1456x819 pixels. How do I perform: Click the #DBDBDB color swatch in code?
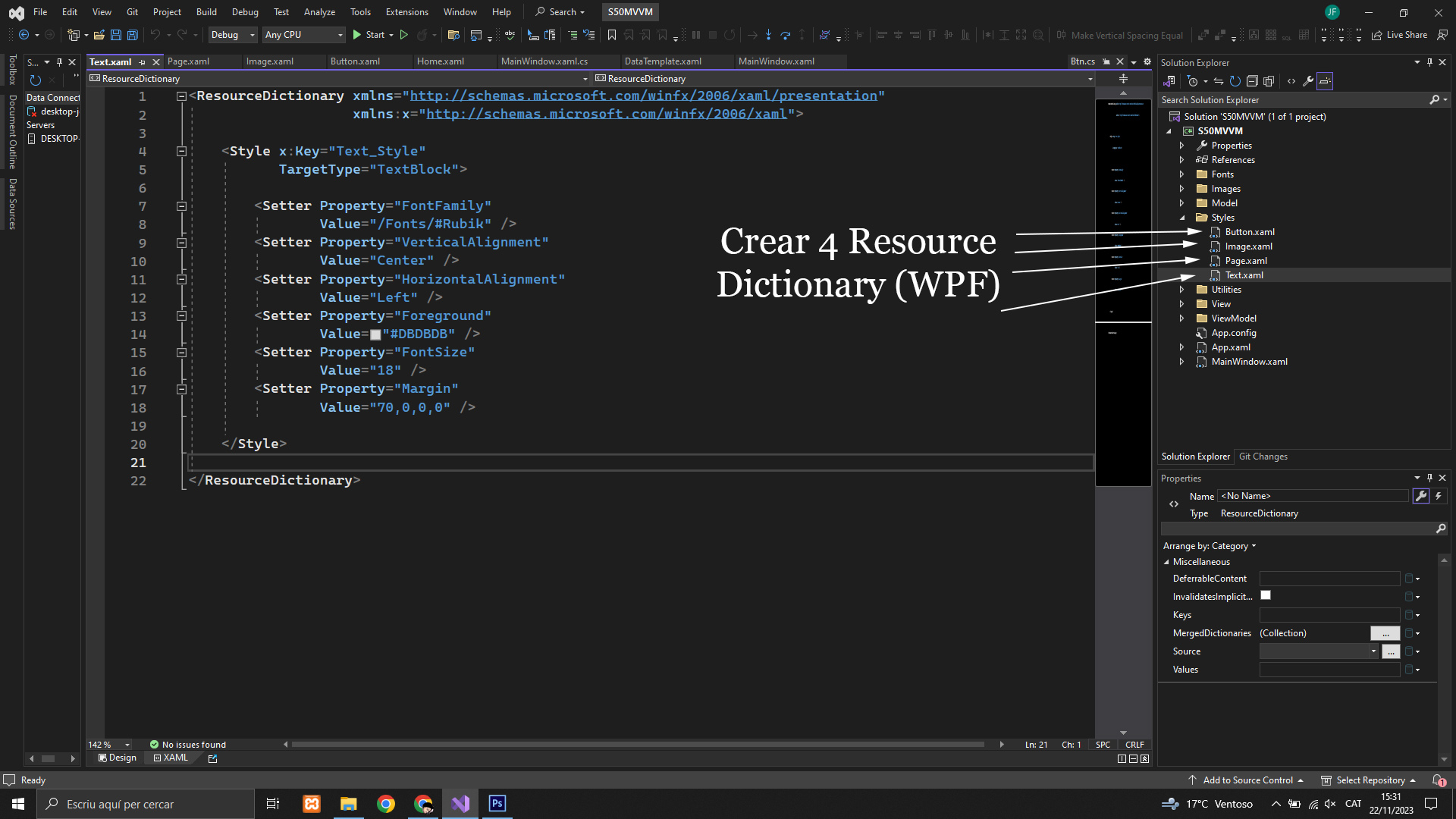pos(375,334)
